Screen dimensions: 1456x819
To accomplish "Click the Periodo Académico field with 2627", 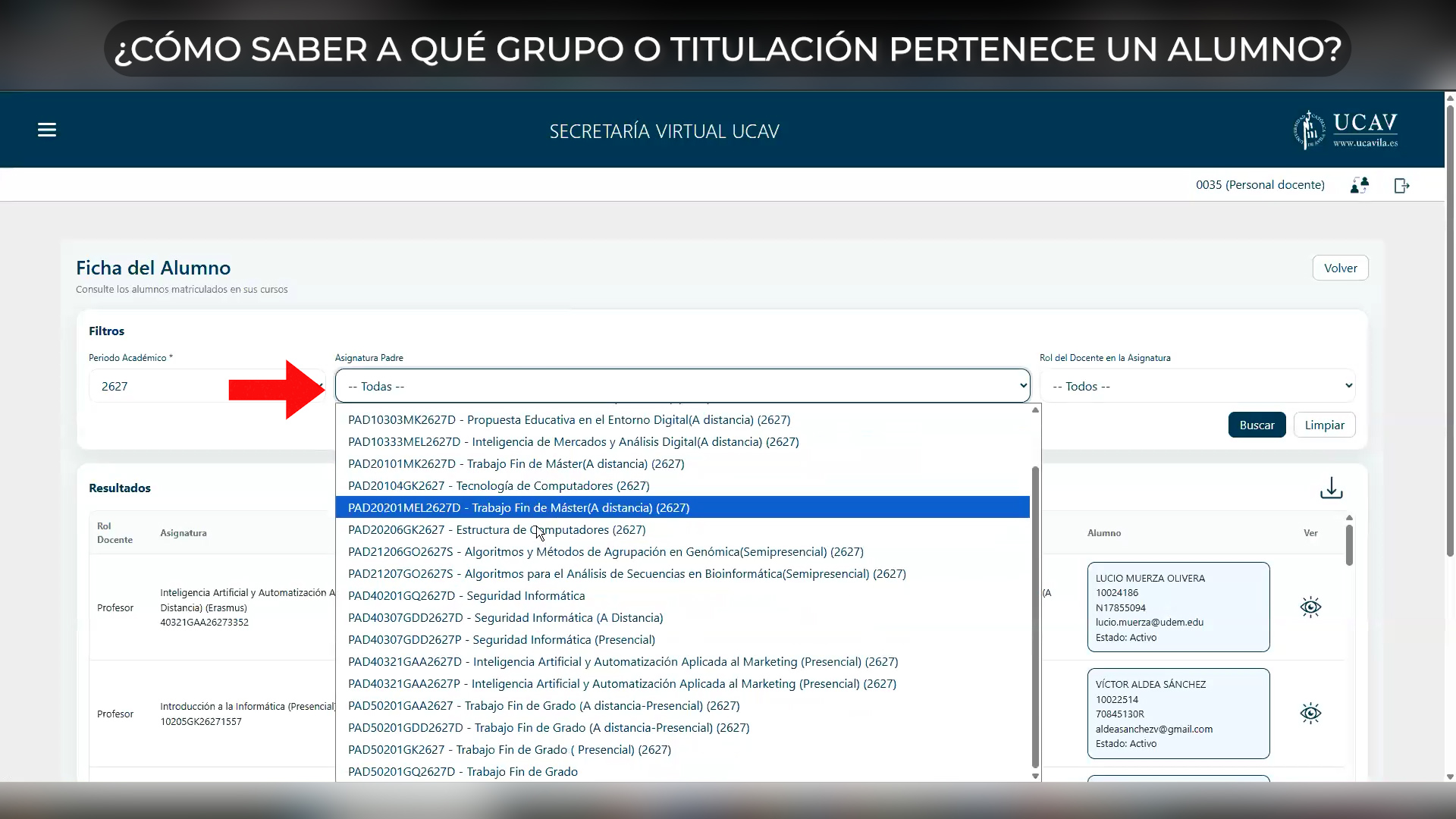I will (x=206, y=386).
